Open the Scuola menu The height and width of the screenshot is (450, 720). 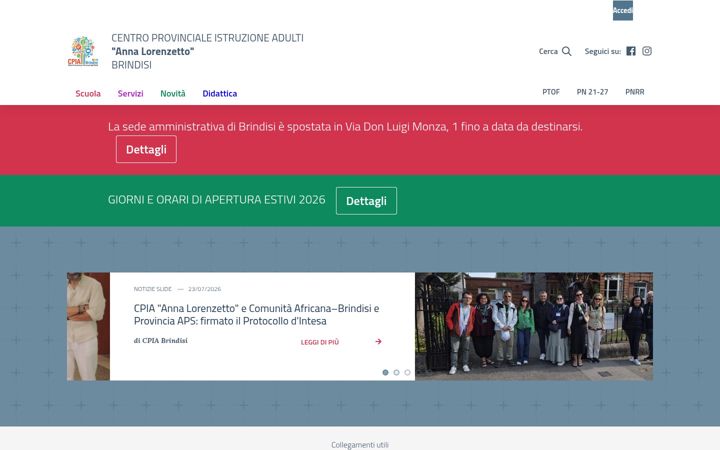point(88,94)
